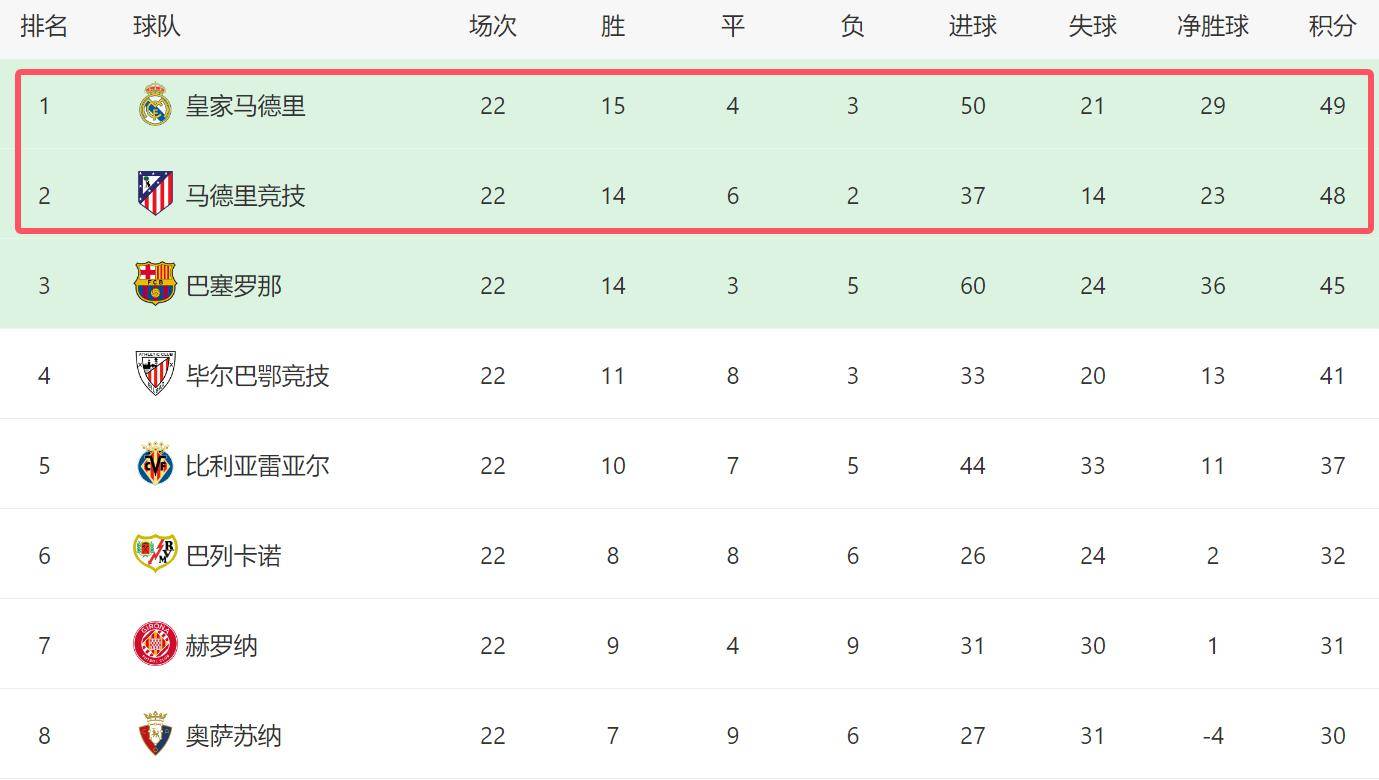
Task: Open the 巴塞罗那 team name
Action: (234, 286)
